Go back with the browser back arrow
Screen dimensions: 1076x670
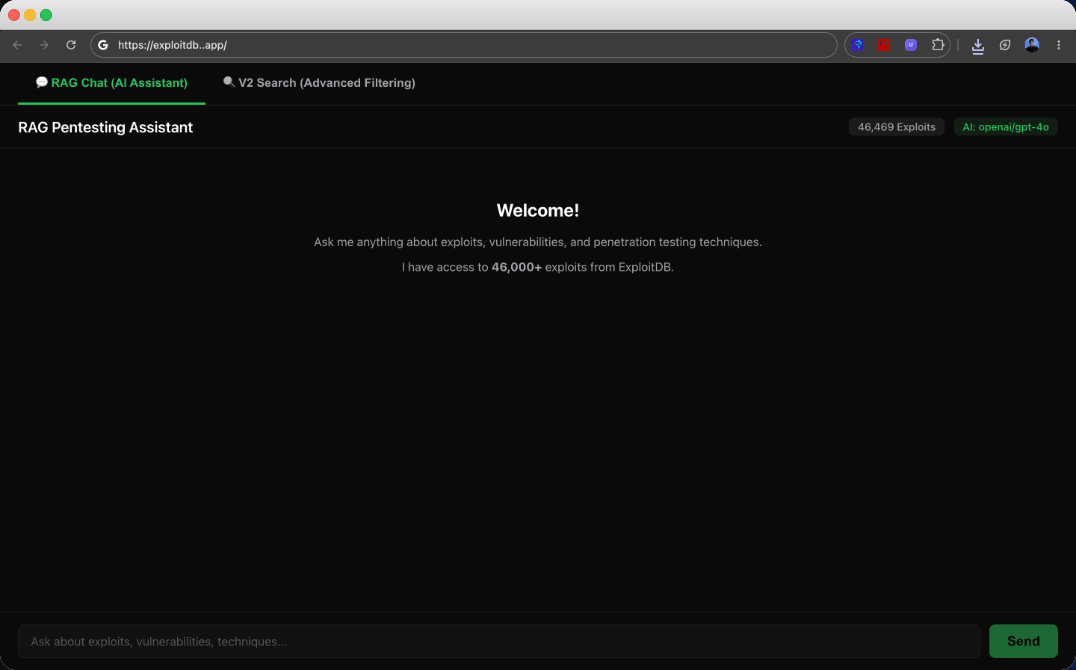coord(18,45)
